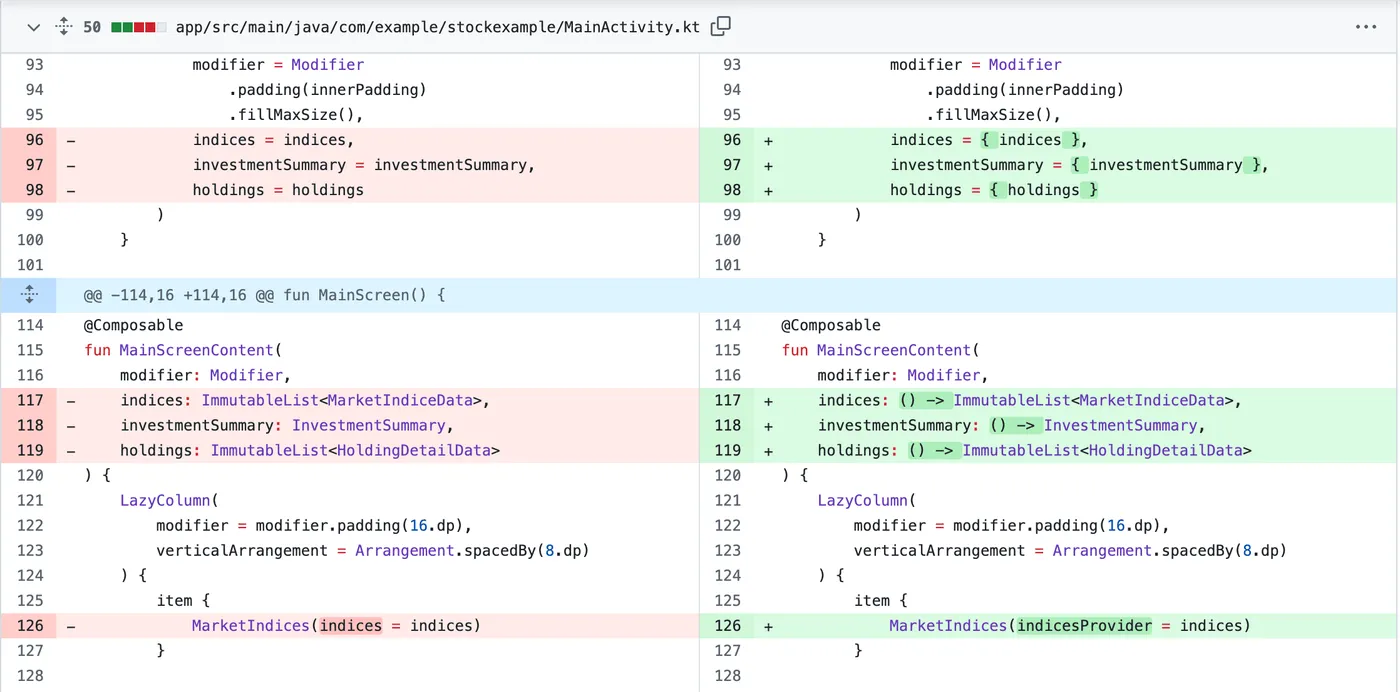
Task: Select right side line number 98
Action: coord(732,190)
